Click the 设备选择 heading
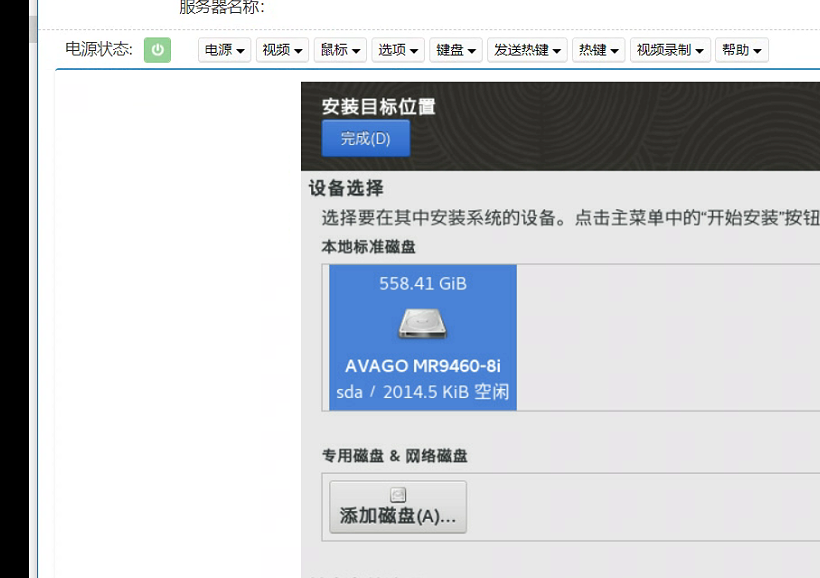The width and height of the screenshot is (820, 578). pyautogui.click(x=346, y=188)
